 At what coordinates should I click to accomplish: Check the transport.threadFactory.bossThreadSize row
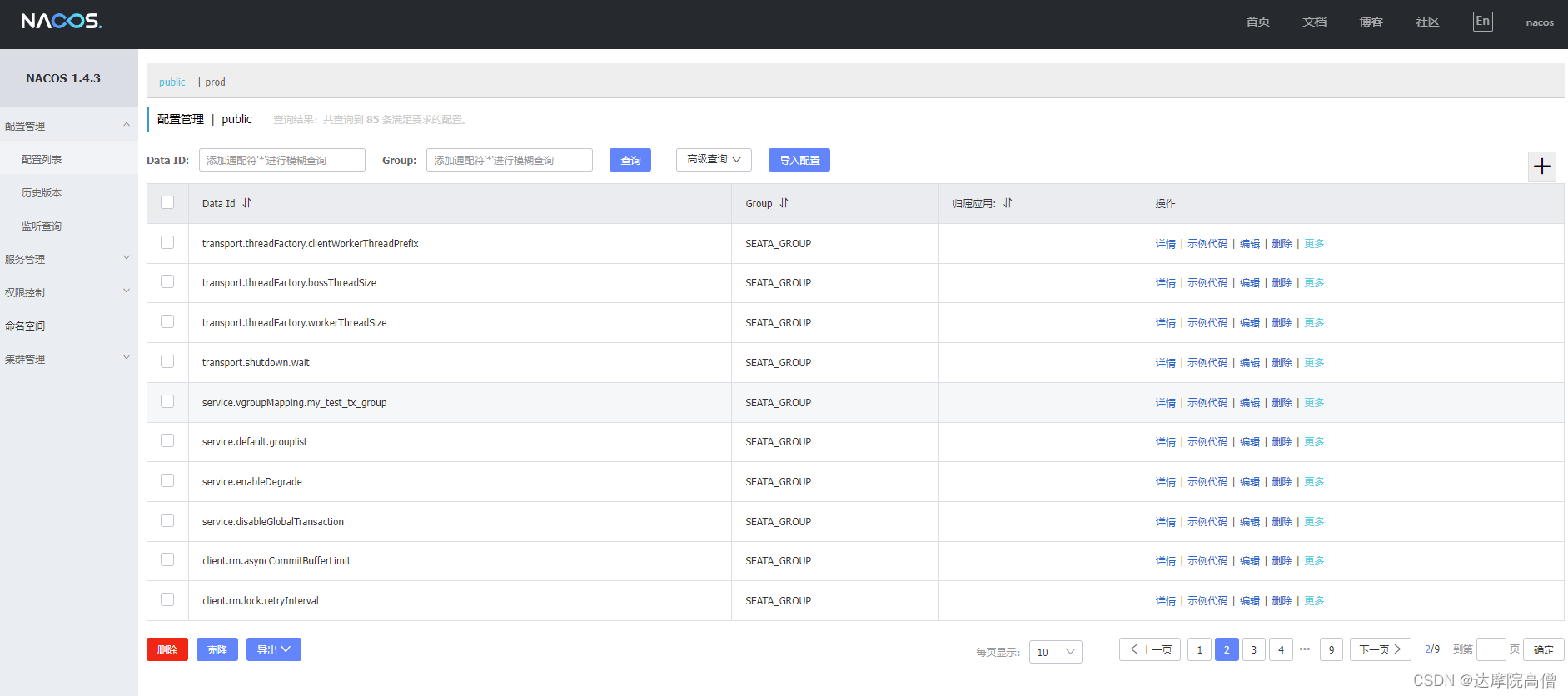(x=167, y=281)
